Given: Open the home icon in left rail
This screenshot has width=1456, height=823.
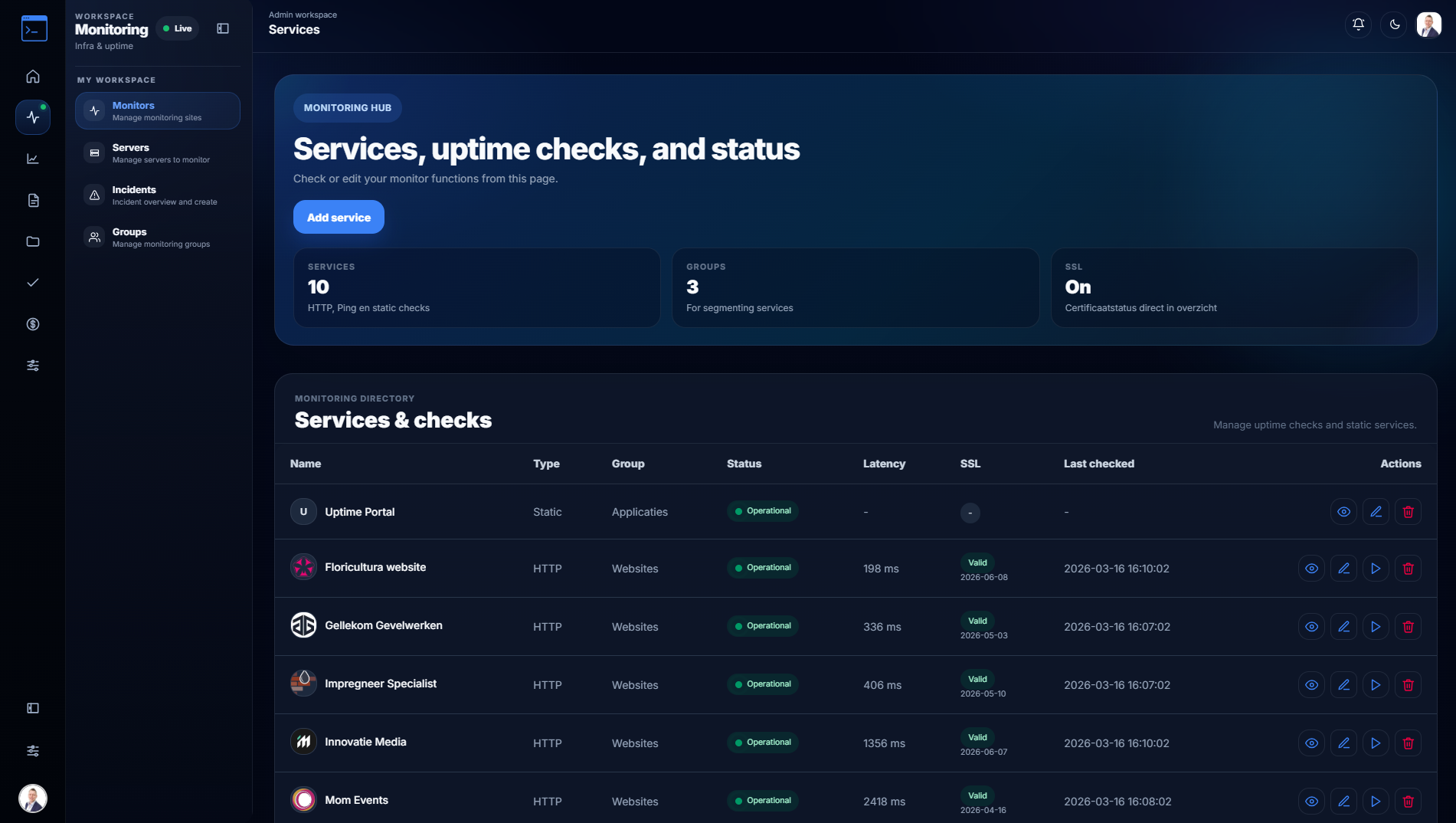Looking at the screenshot, I should pos(33,77).
